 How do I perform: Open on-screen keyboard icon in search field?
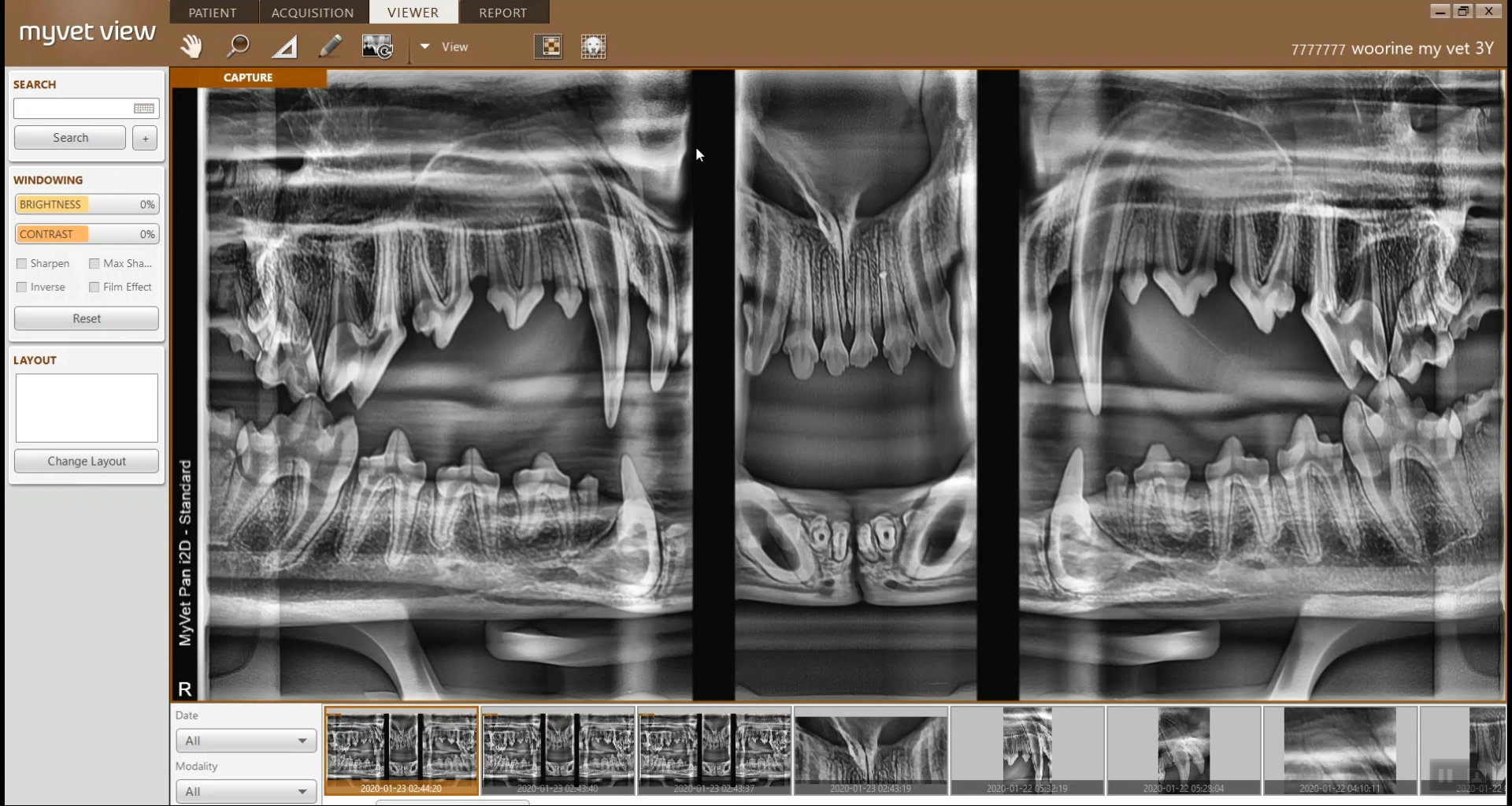[144, 109]
